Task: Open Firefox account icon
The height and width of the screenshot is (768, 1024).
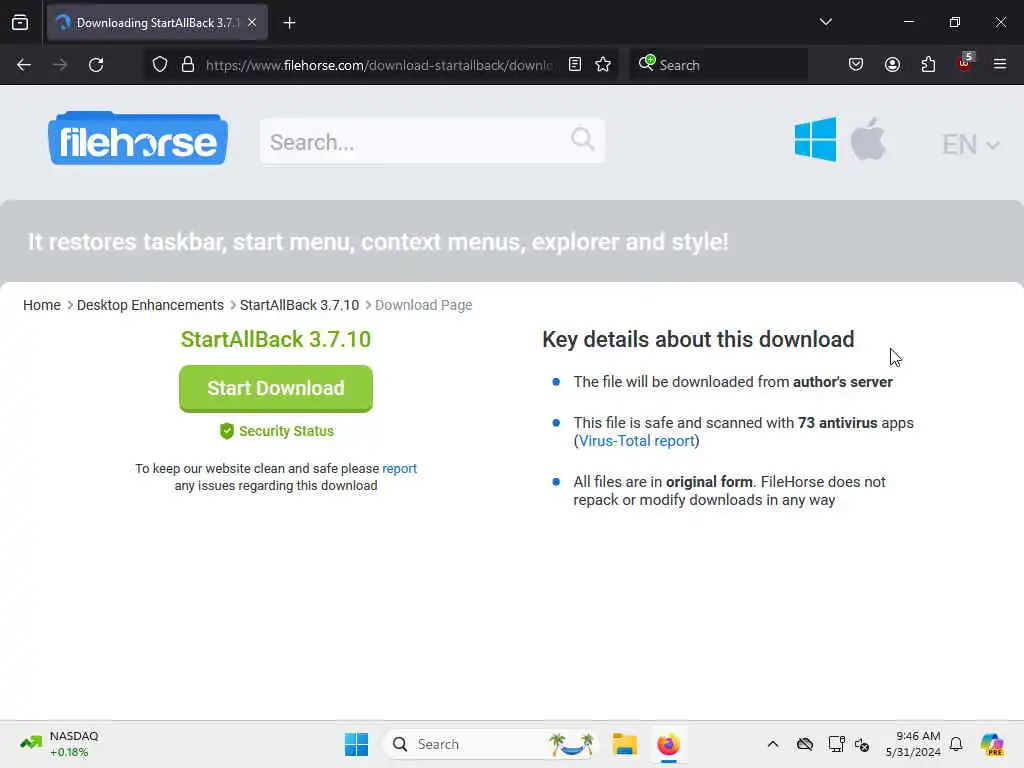Action: (x=892, y=65)
